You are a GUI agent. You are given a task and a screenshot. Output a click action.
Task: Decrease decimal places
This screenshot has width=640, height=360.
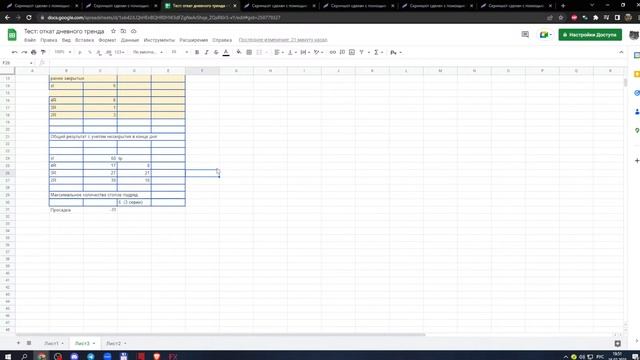(99, 52)
